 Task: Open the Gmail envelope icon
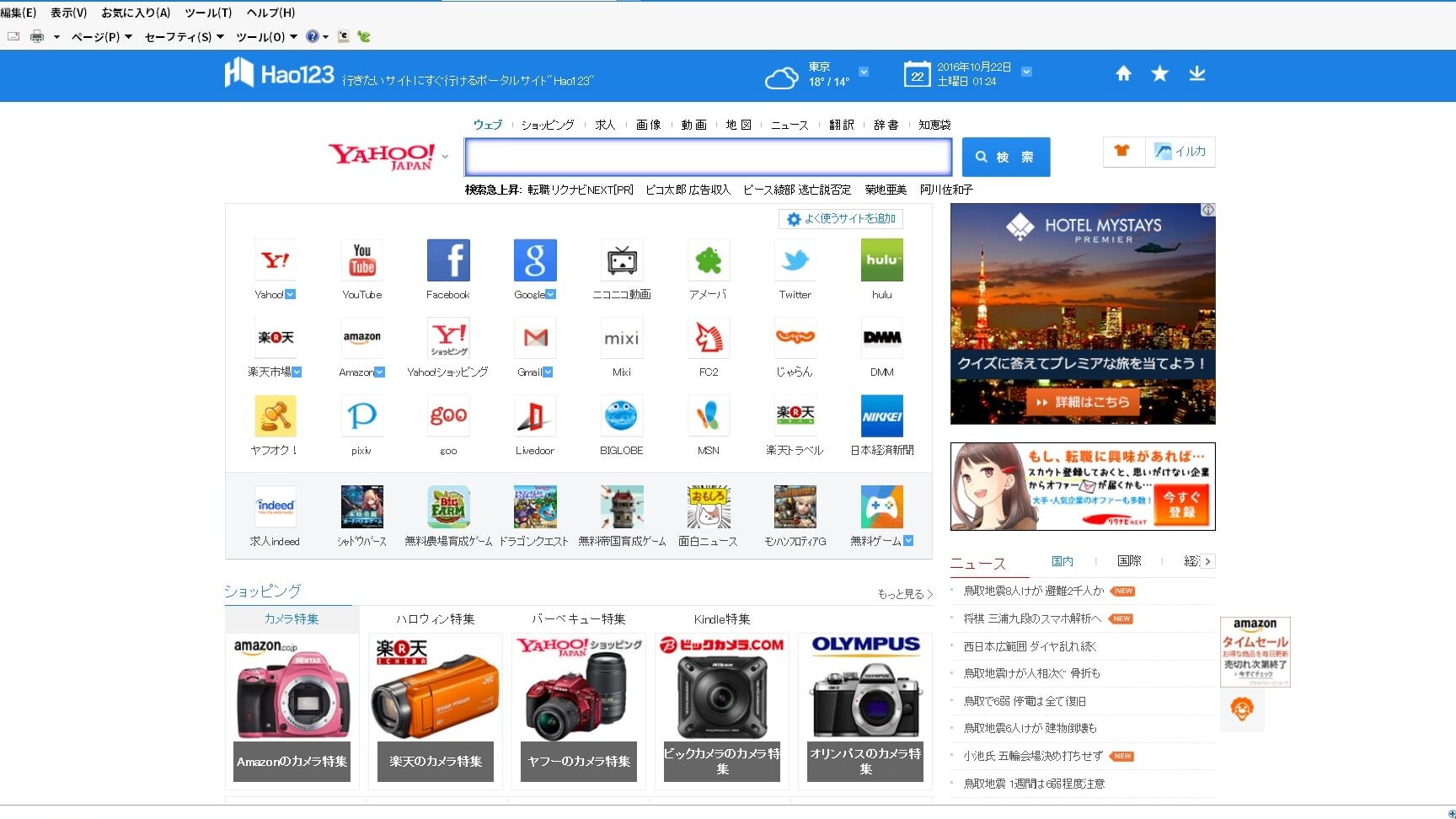pyautogui.click(x=535, y=338)
